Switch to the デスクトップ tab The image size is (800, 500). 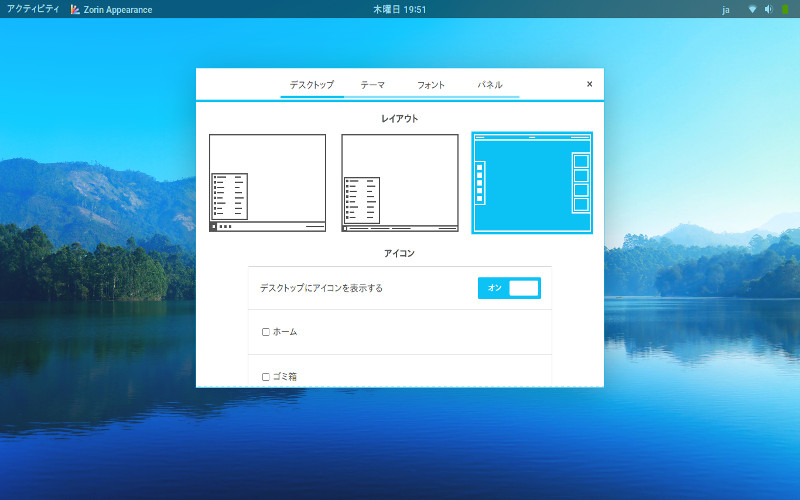[x=312, y=85]
